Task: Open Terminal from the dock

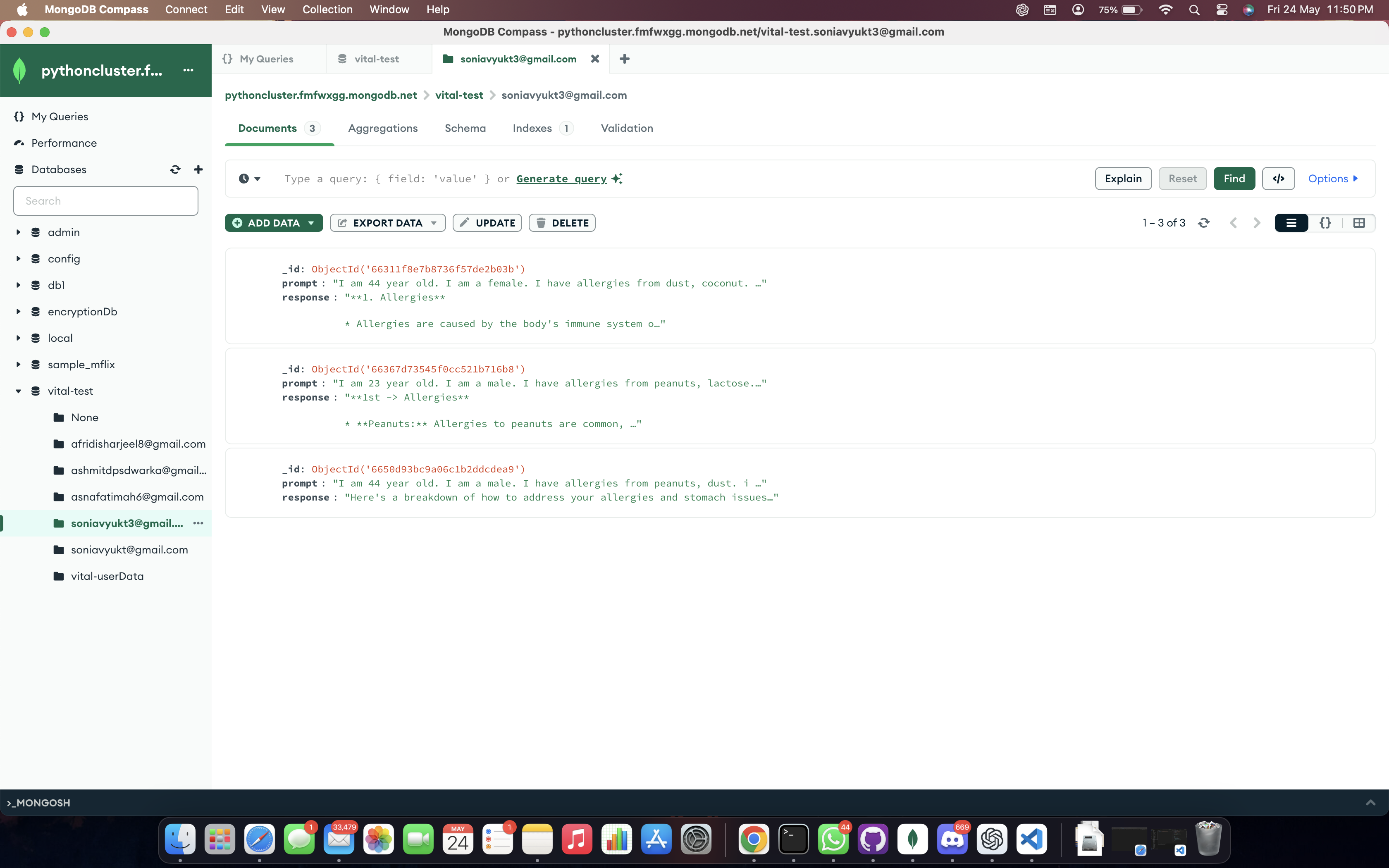Action: tap(794, 839)
